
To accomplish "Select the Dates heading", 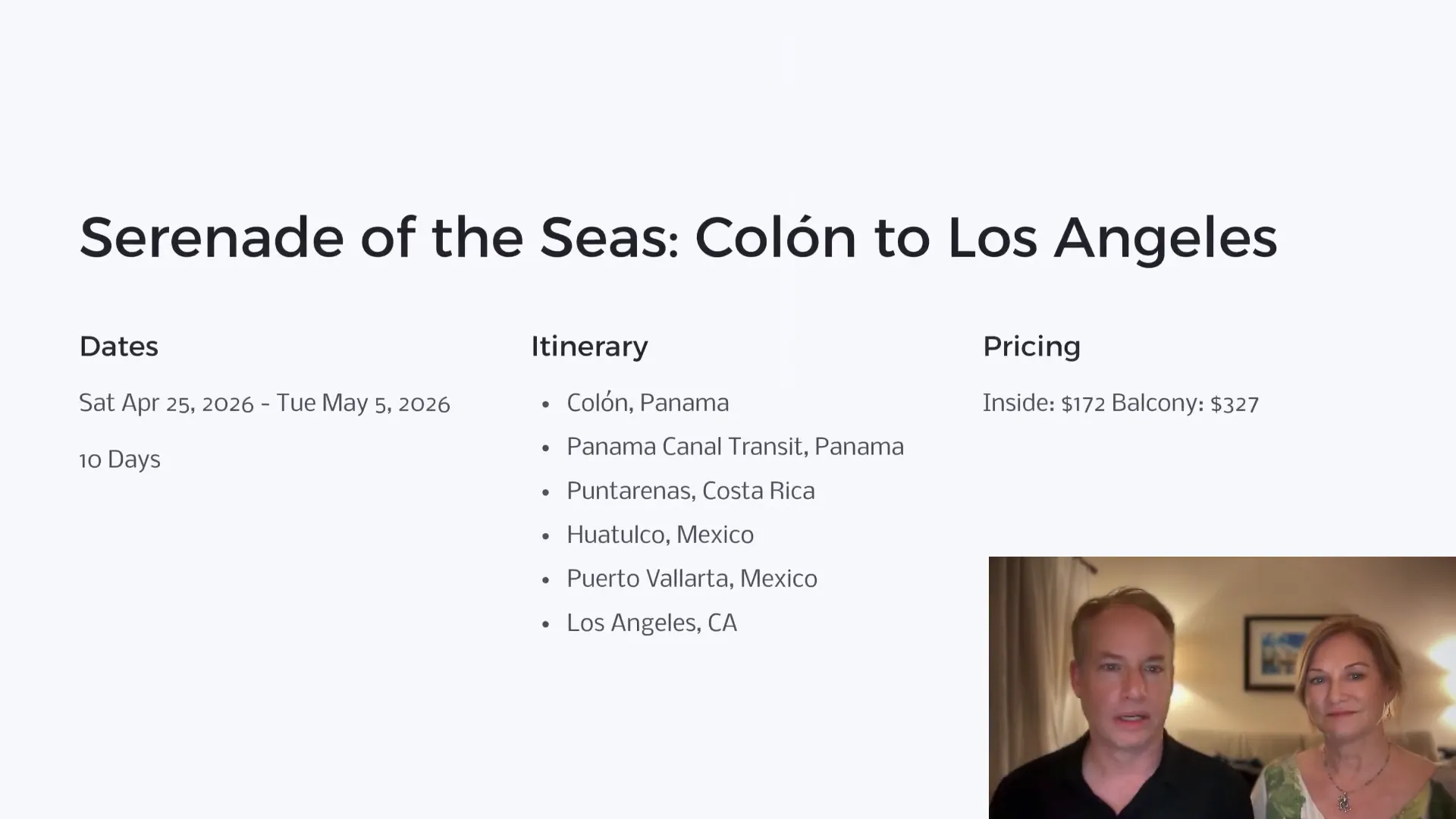I will tap(119, 347).
